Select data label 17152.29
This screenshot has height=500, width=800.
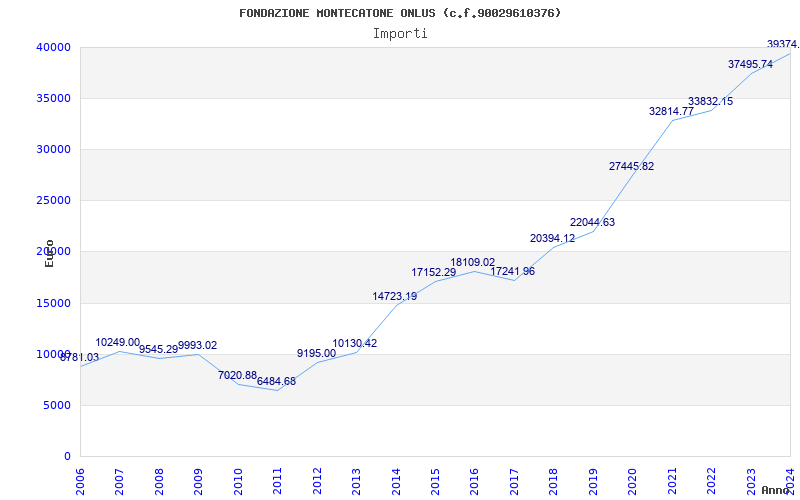pyautogui.click(x=434, y=272)
